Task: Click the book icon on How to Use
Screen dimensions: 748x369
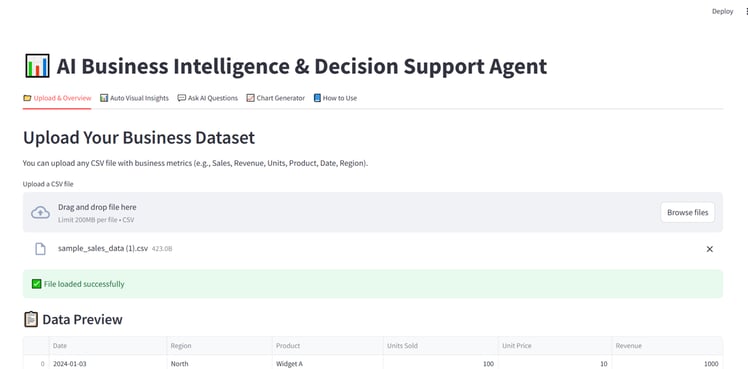Action: click(317, 98)
